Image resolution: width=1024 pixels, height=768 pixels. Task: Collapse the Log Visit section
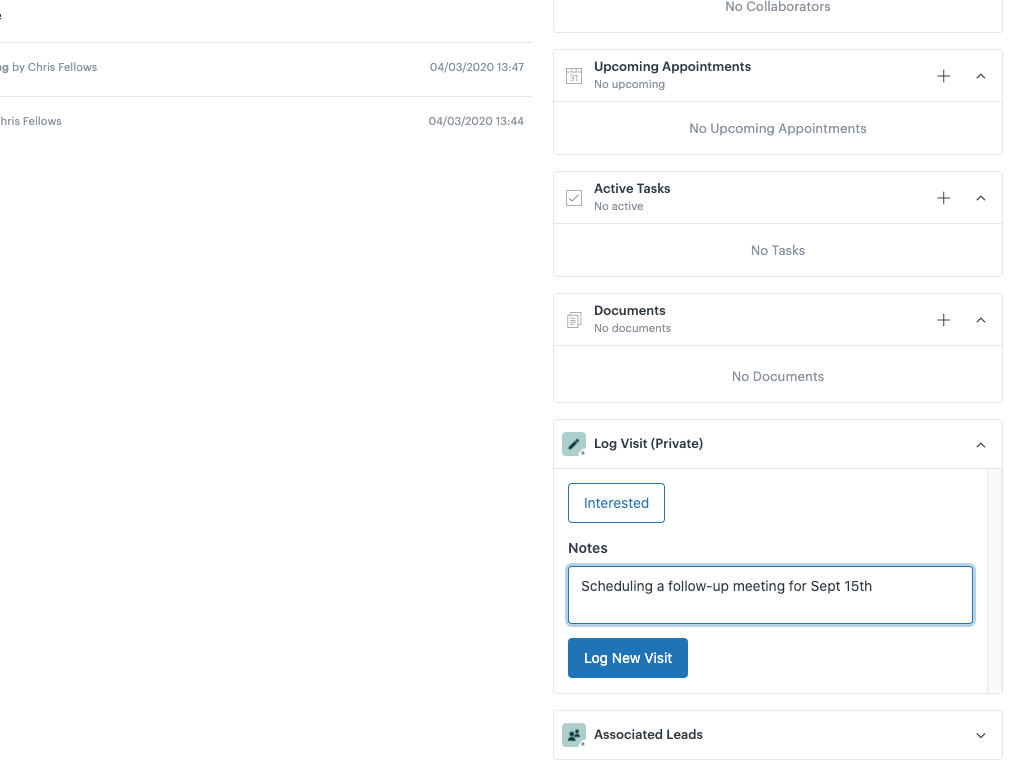pyautogui.click(x=981, y=444)
